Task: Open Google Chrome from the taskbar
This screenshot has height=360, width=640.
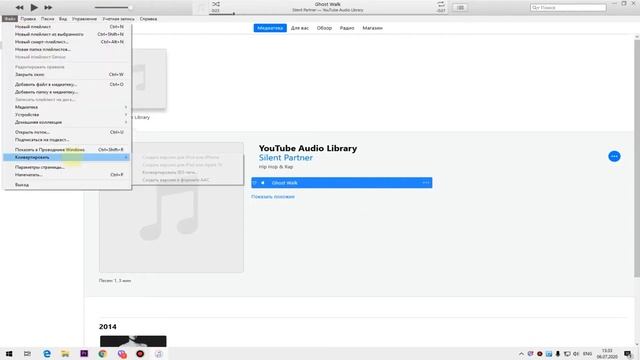Action: pyautogui.click(x=102, y=353)
